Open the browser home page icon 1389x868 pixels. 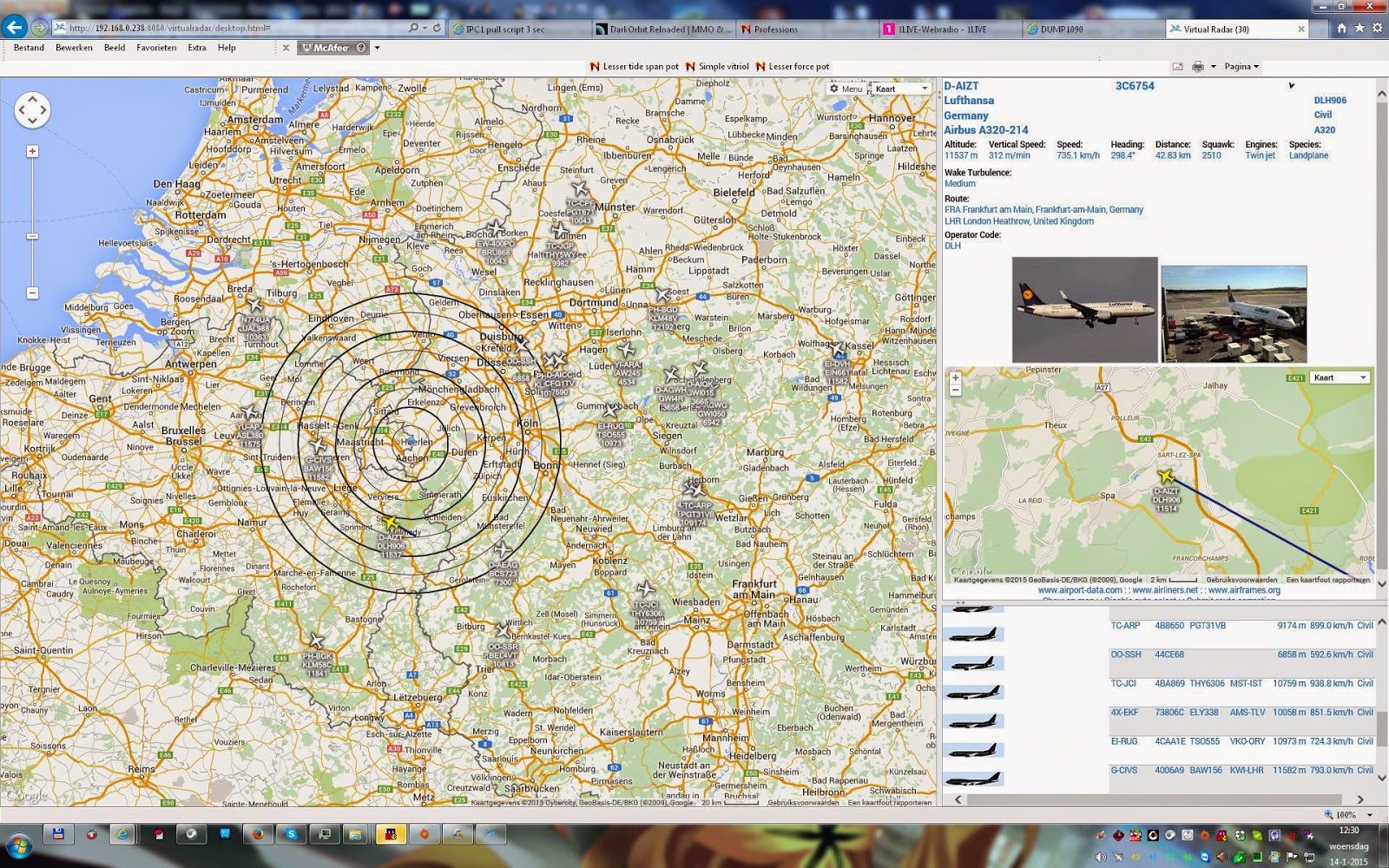point(1341,29)
